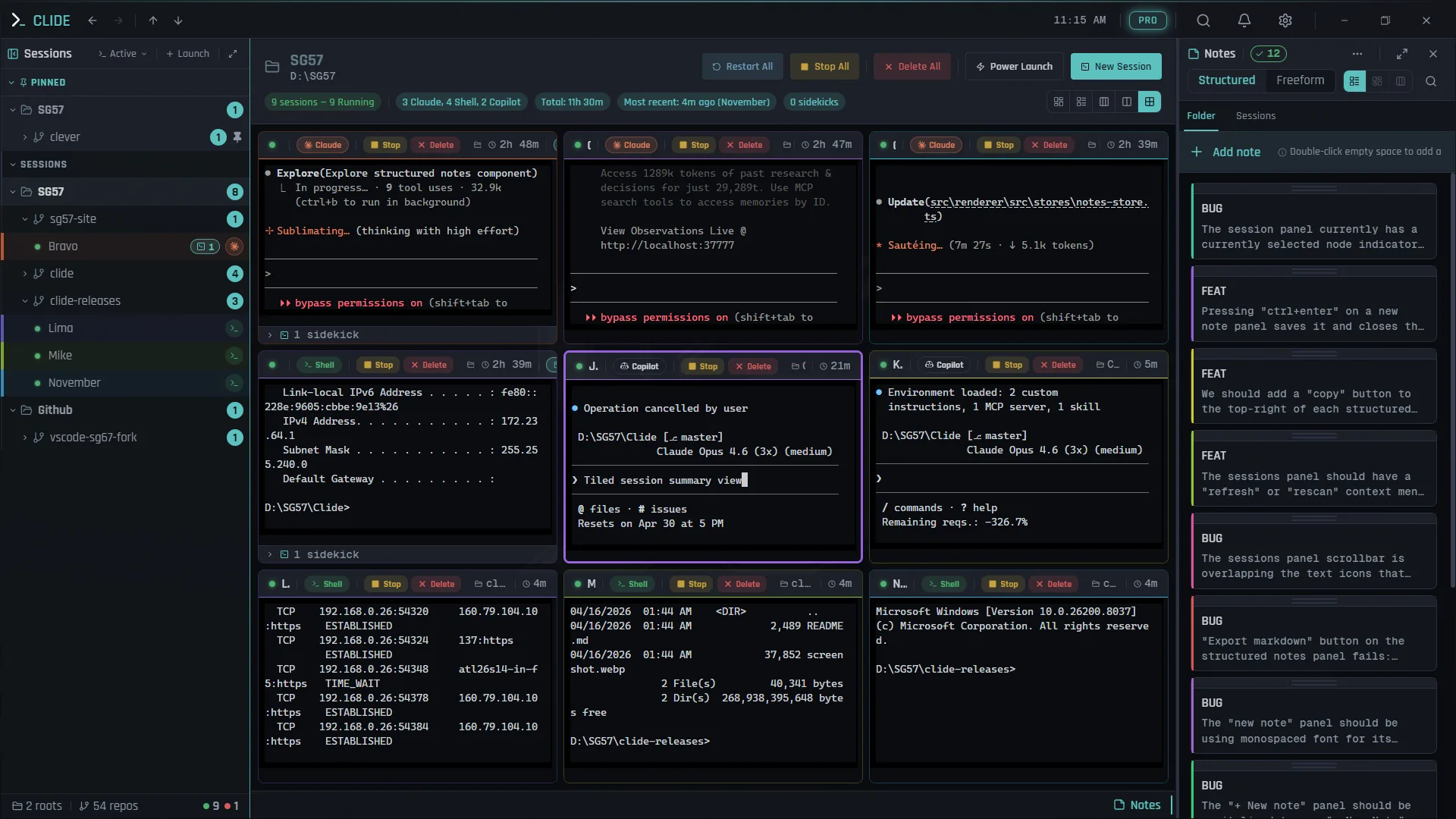
Task: Go to next session with the down arrow
Action: 178,20
